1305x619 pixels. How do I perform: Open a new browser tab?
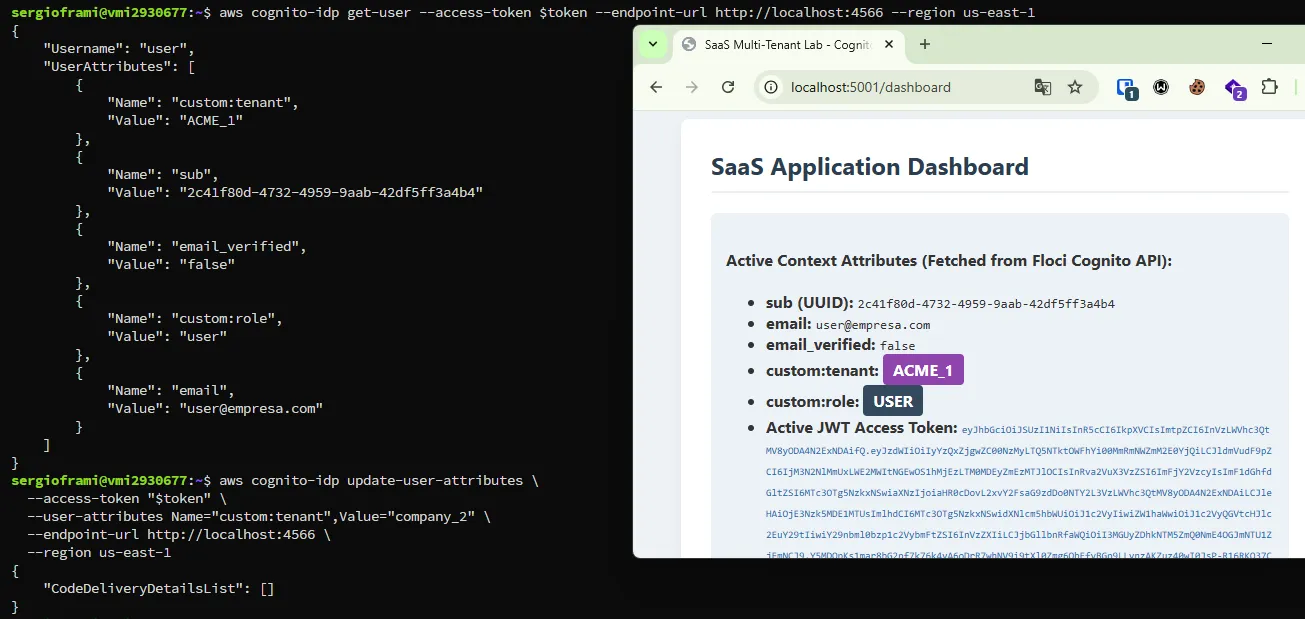coord(925,44)
